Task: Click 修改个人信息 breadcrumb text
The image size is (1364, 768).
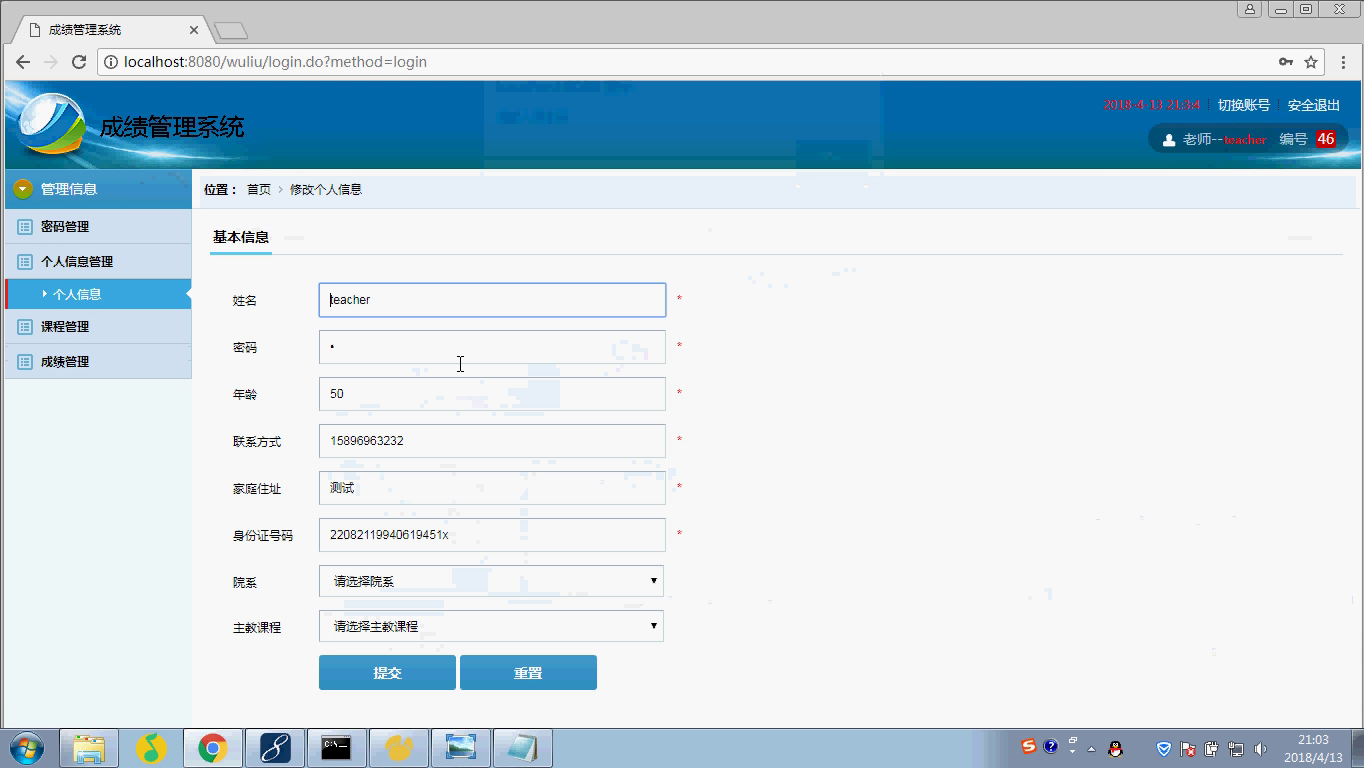Action: point(326,189)
